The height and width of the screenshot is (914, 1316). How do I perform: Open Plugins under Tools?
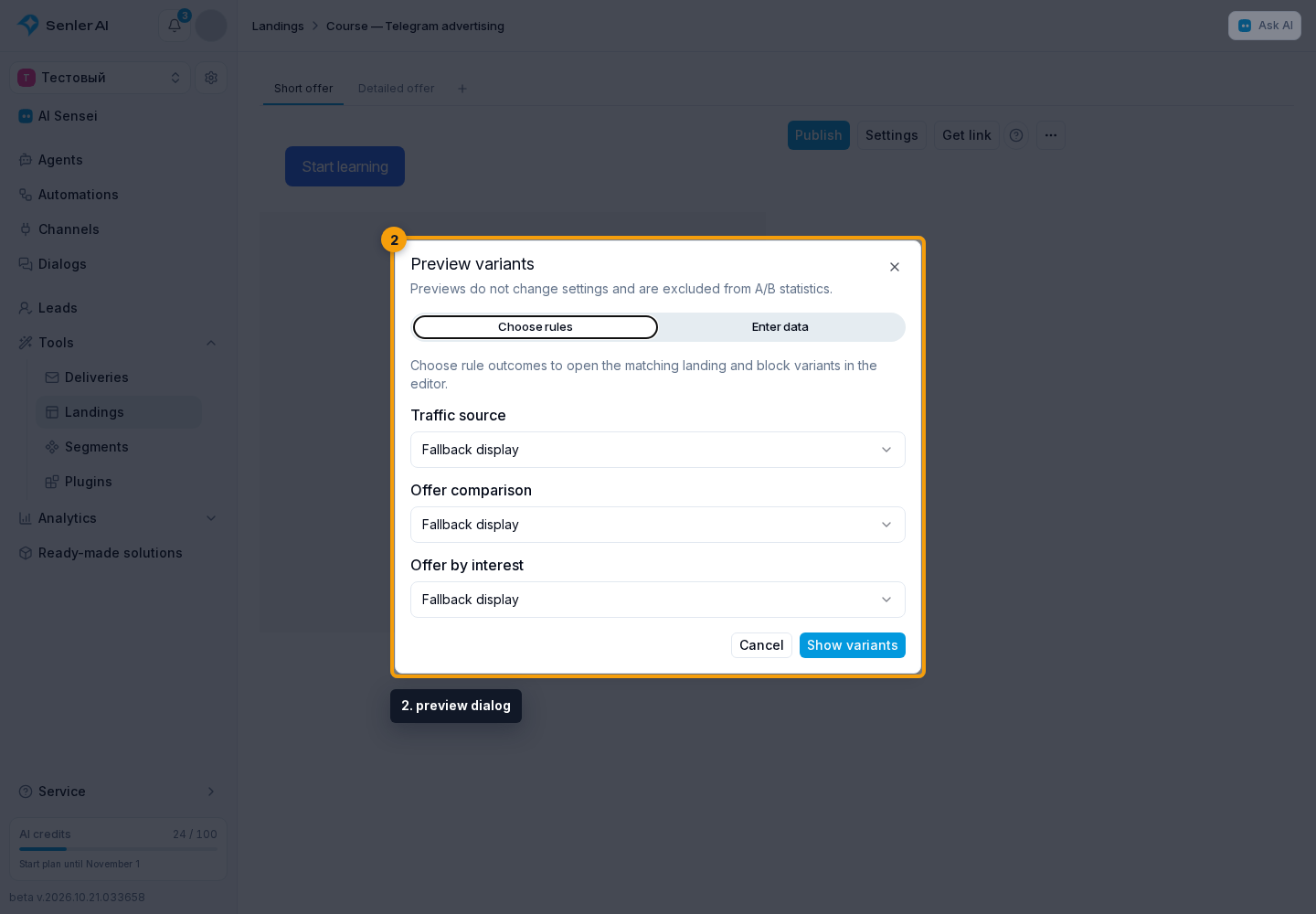click(119, 482)
